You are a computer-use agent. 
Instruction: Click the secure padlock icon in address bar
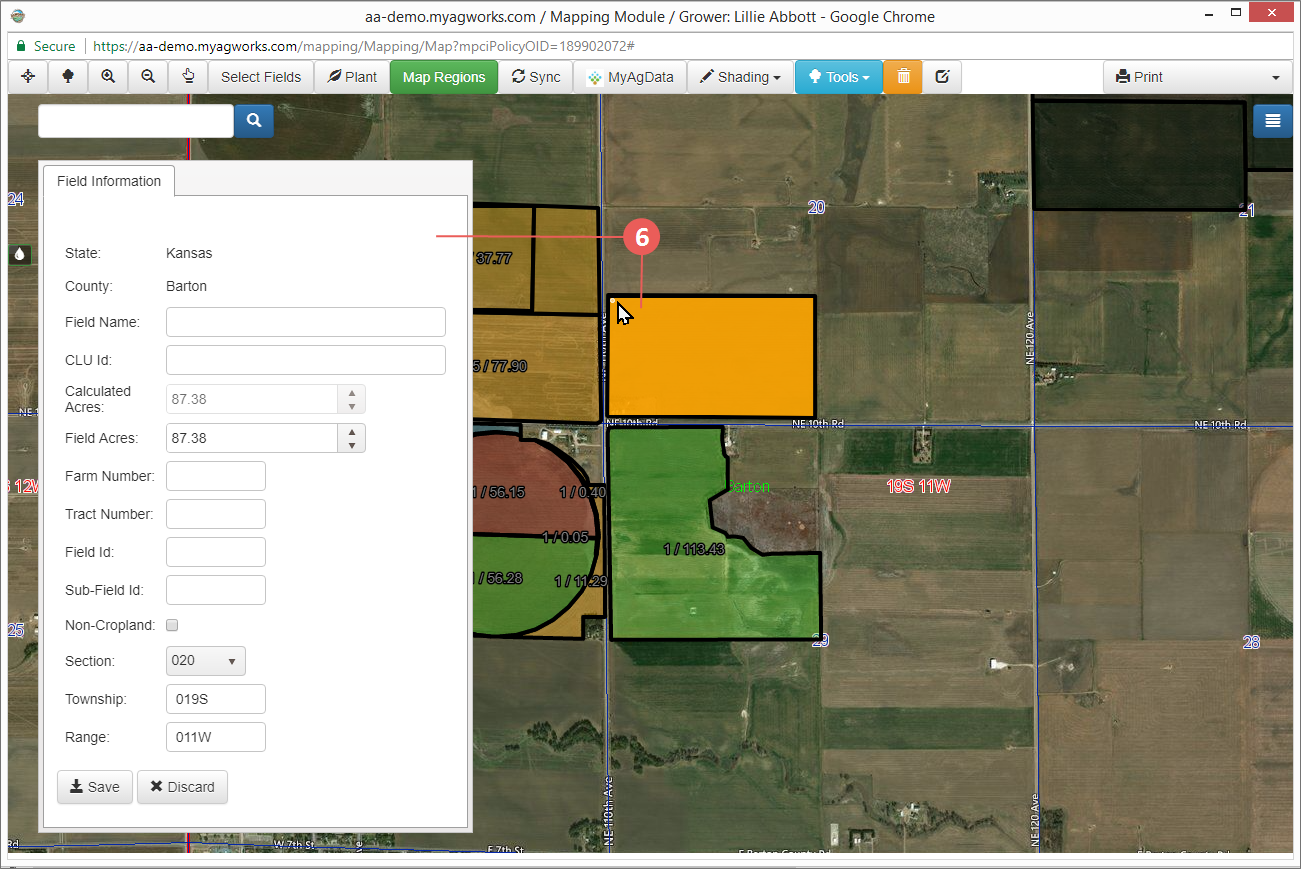(20, 47)
